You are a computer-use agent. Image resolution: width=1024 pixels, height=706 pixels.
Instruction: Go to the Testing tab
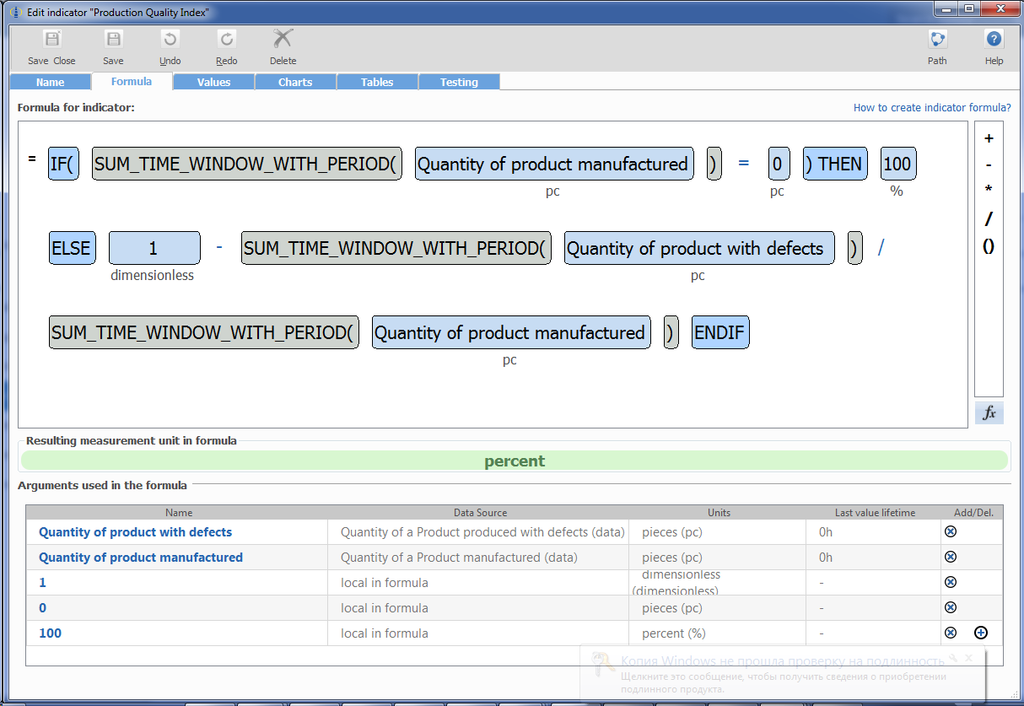(459, 82)
